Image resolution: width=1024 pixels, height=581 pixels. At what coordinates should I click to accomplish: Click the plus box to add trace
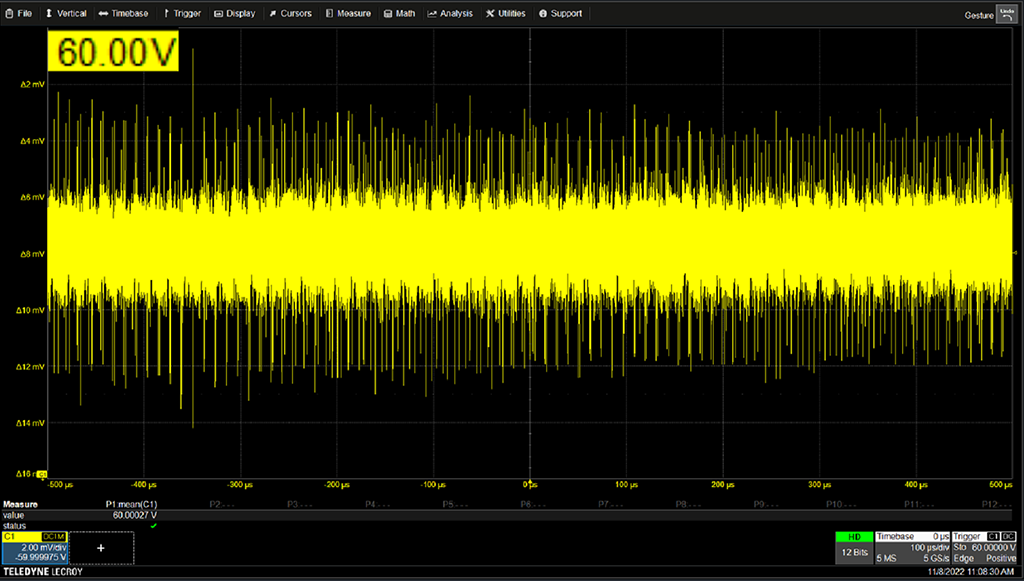[100, 548]
